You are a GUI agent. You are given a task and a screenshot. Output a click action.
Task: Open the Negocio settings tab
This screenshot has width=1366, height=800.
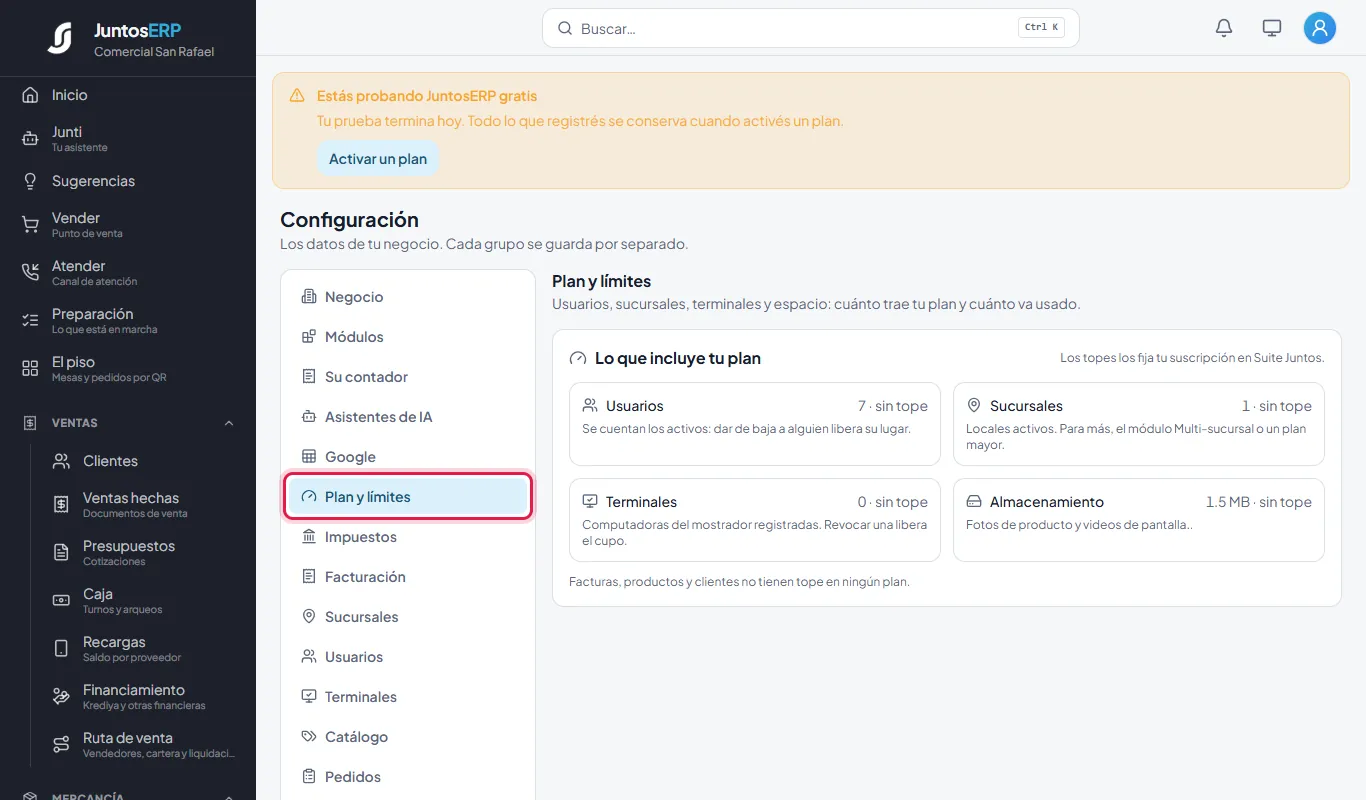(x=408, y=297)
